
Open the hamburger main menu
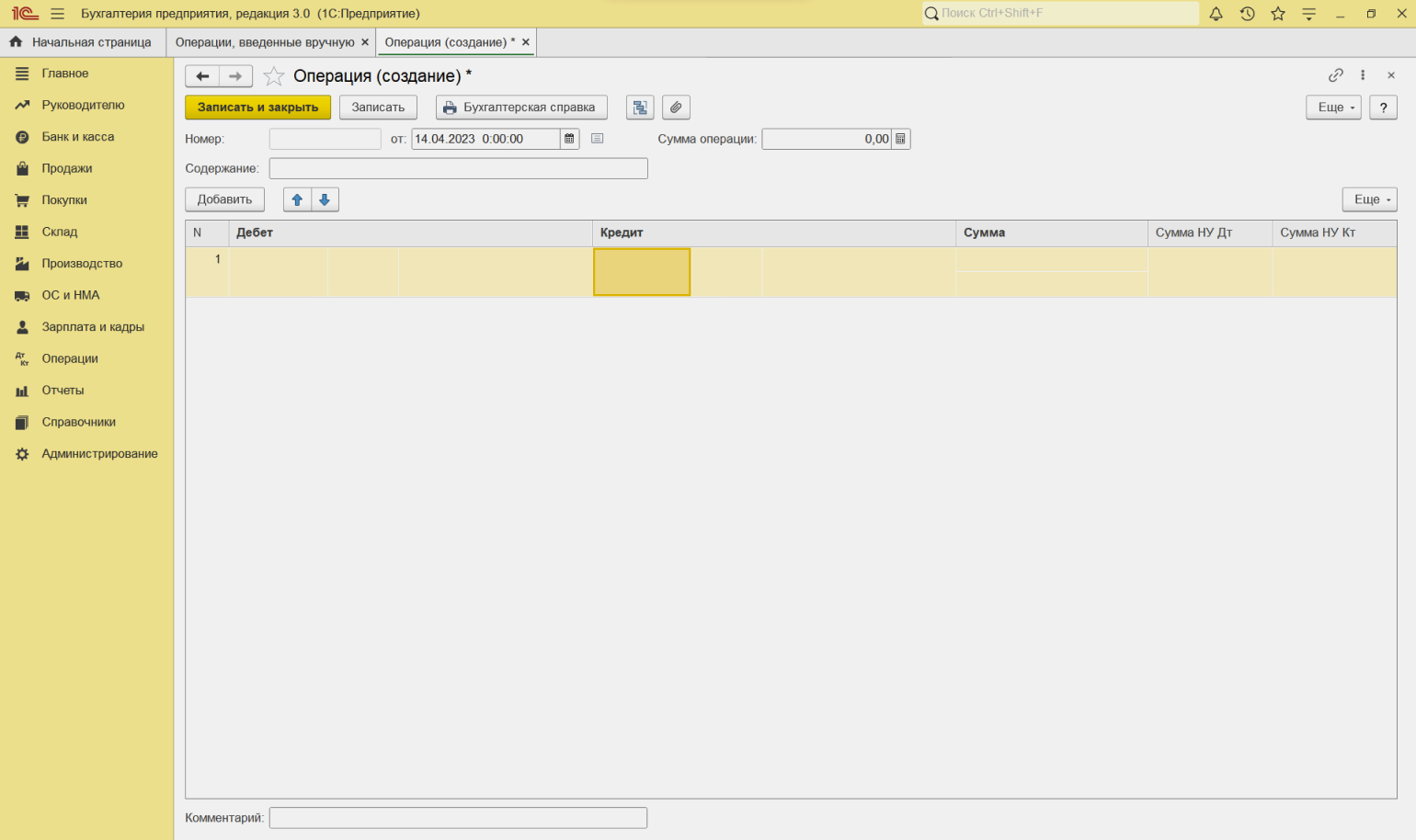click(x=57, y=14)
